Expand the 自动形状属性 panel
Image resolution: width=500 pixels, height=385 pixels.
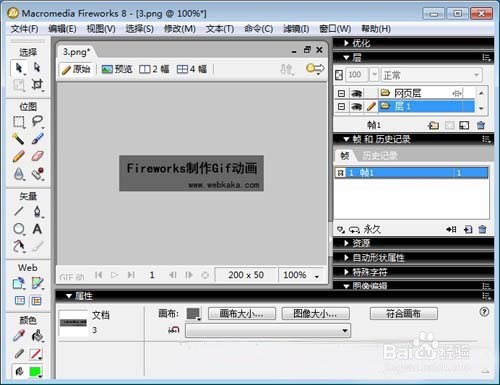(x=346, y=257)
